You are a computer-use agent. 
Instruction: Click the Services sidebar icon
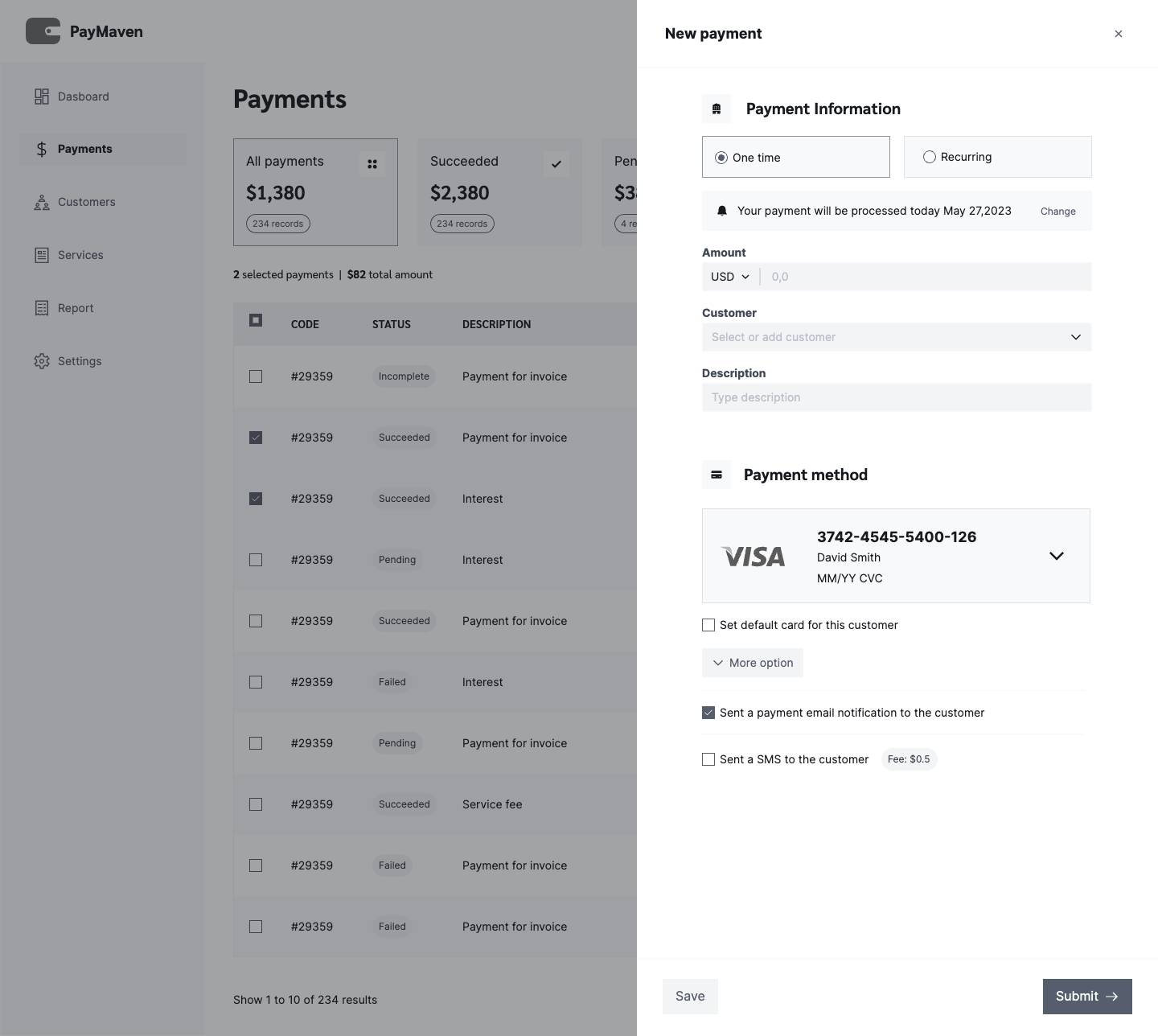[42, 256]
